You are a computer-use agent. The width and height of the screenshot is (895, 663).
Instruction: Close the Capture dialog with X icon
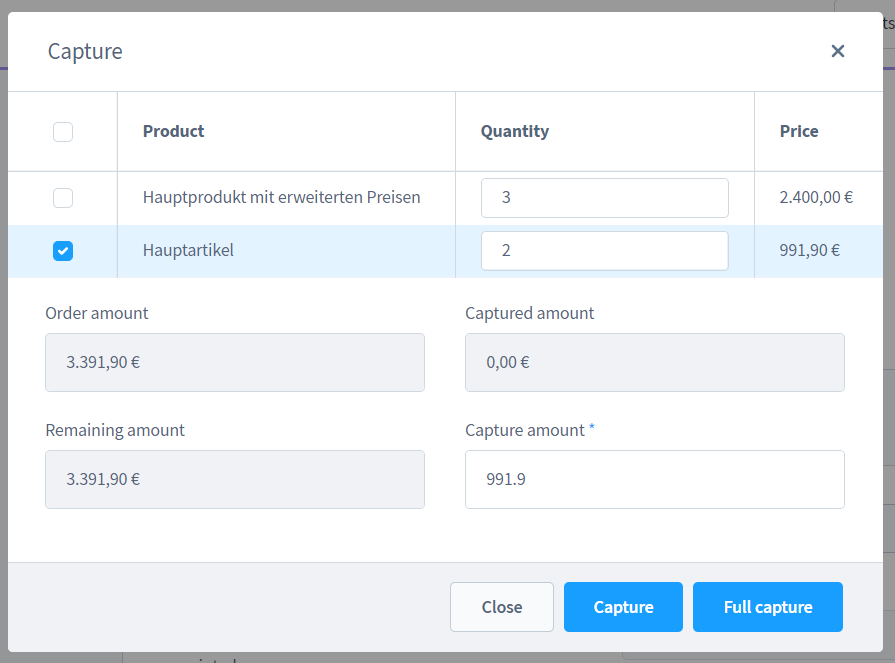tap(837, 51)
